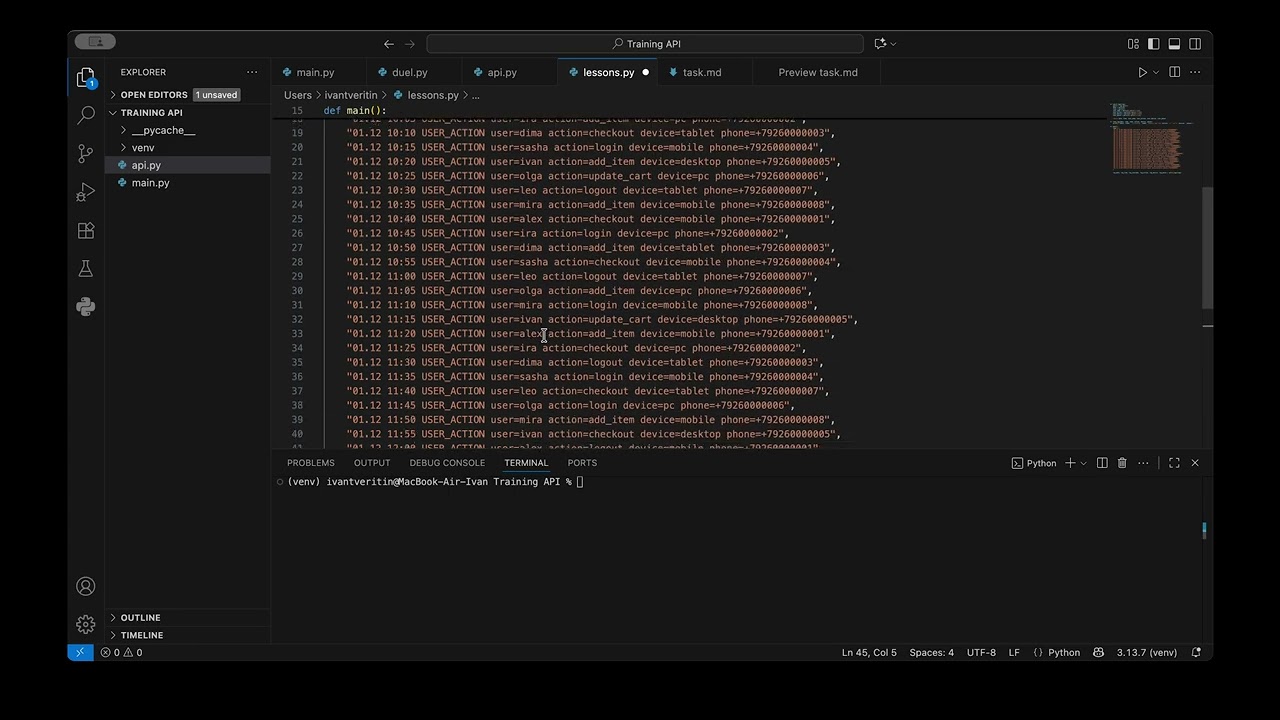Switch to the duel.py editor tab
1280x720 pixels.
pyautogui.click(x=409, y=72)
